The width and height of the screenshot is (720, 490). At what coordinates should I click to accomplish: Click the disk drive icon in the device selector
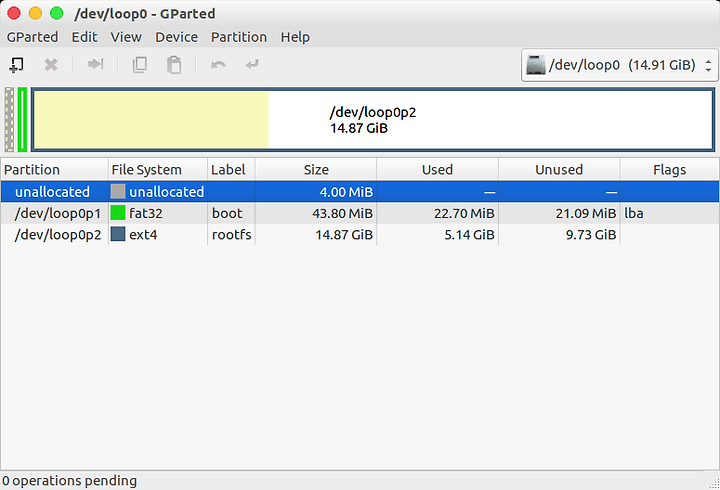[x=535, y=65]
